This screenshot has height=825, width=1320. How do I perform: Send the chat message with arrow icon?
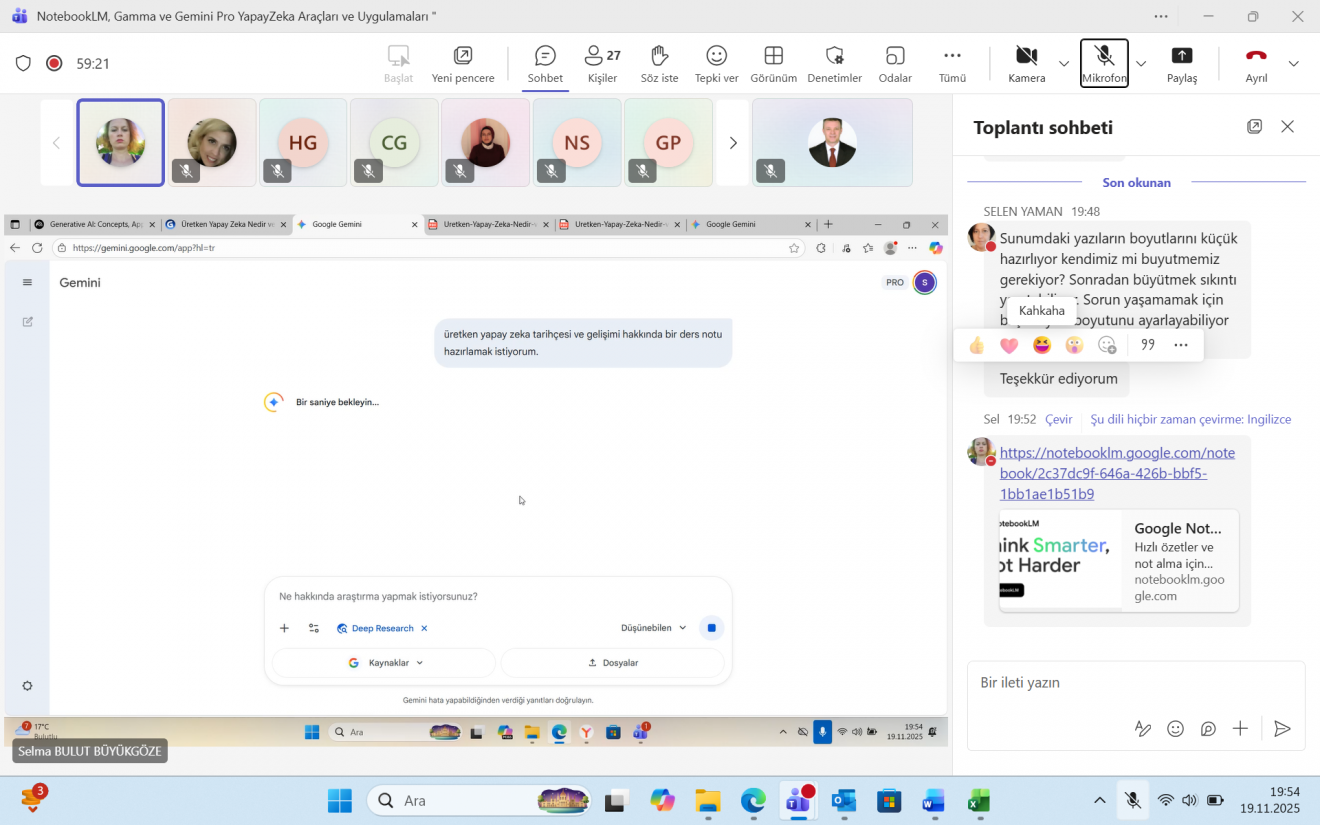[1282, 729]
